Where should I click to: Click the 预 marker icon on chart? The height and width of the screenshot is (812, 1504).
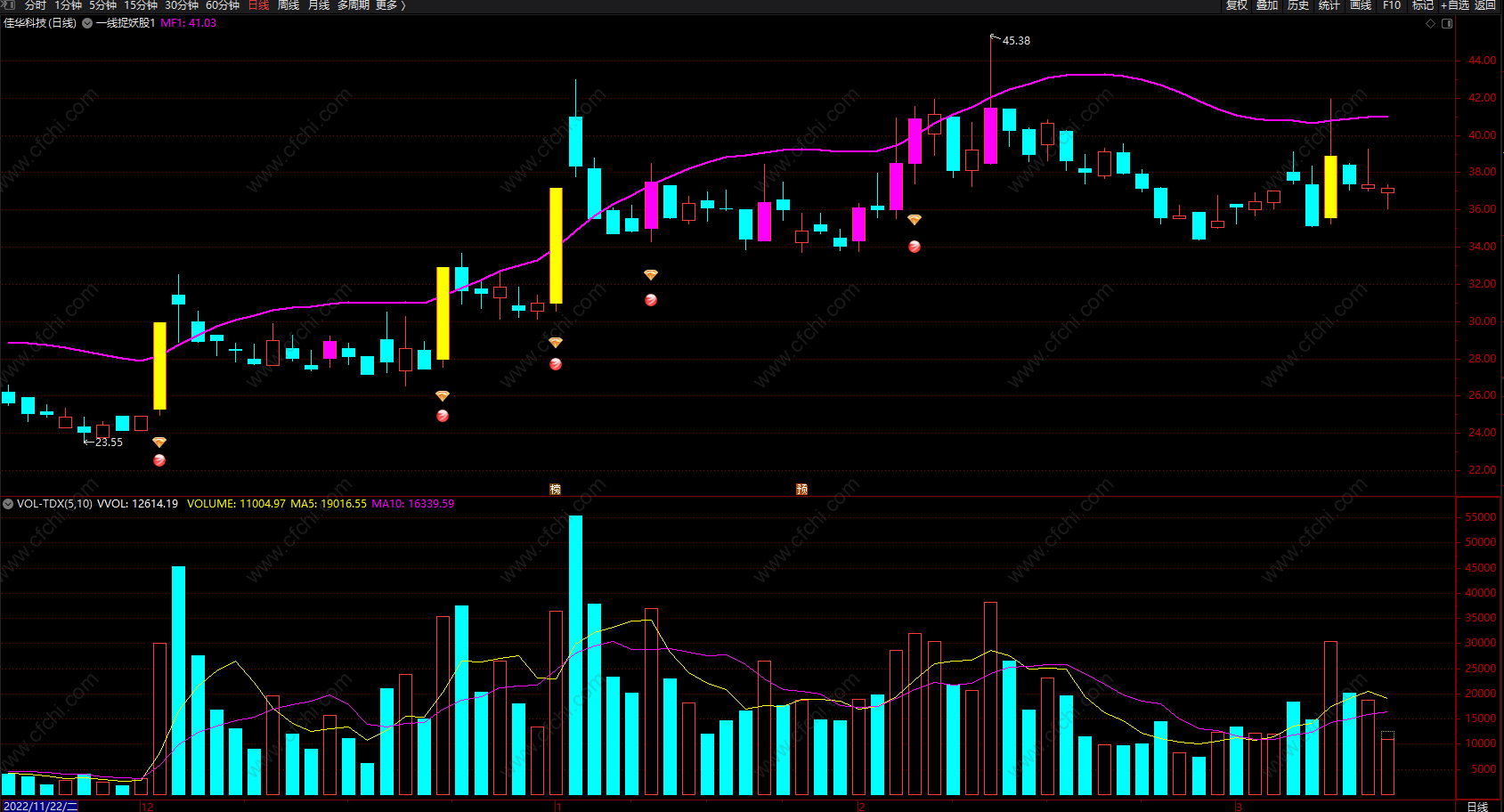[801, 489]
